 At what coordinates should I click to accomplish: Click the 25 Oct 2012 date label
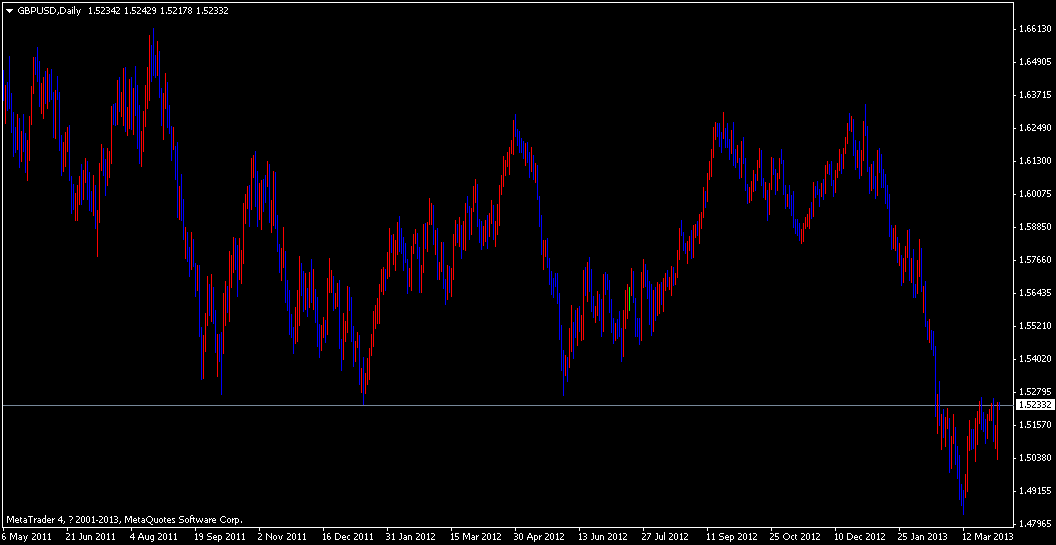point(795,536)
